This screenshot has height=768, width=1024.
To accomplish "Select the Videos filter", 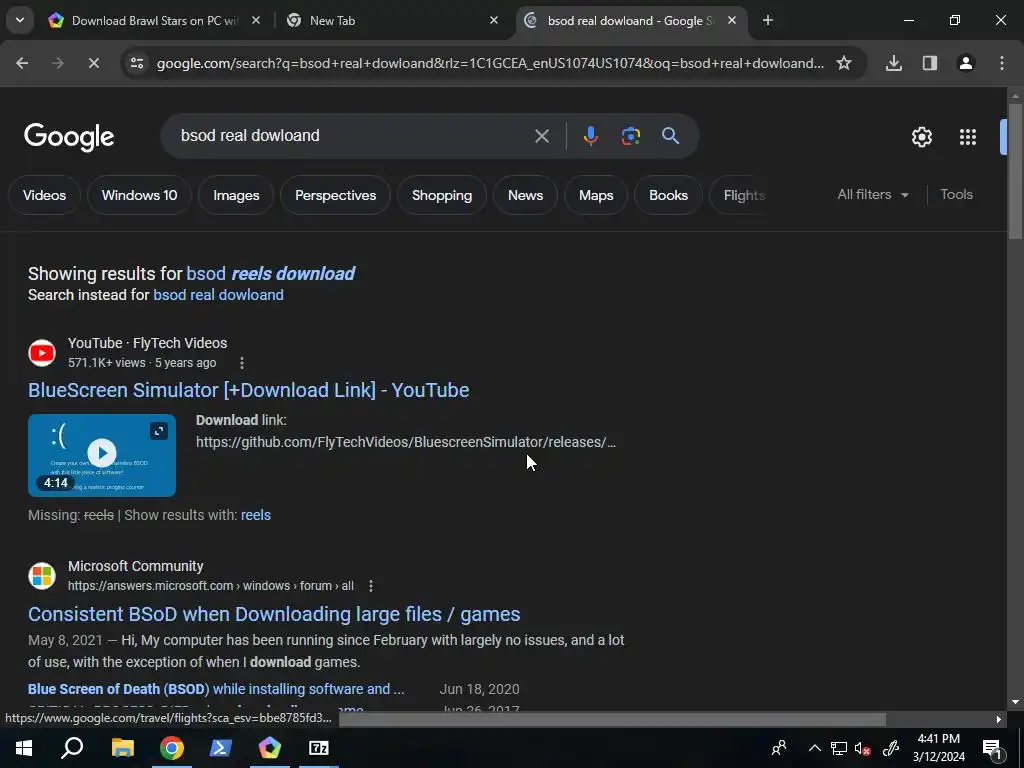I will click(x=44, y=195).
